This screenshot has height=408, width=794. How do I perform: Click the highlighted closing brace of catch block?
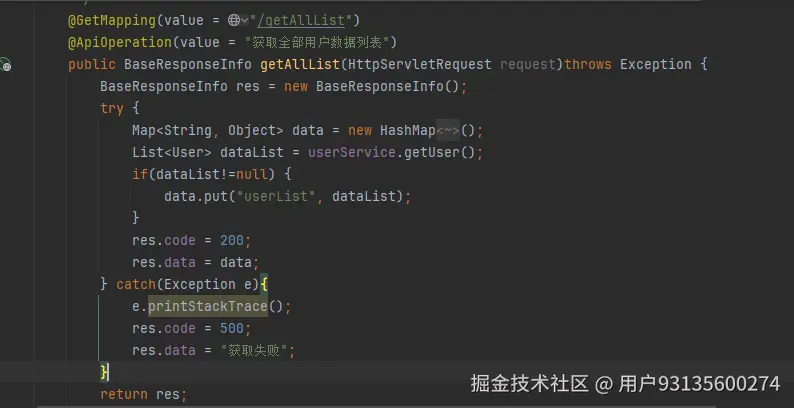[x=104, y=373]
